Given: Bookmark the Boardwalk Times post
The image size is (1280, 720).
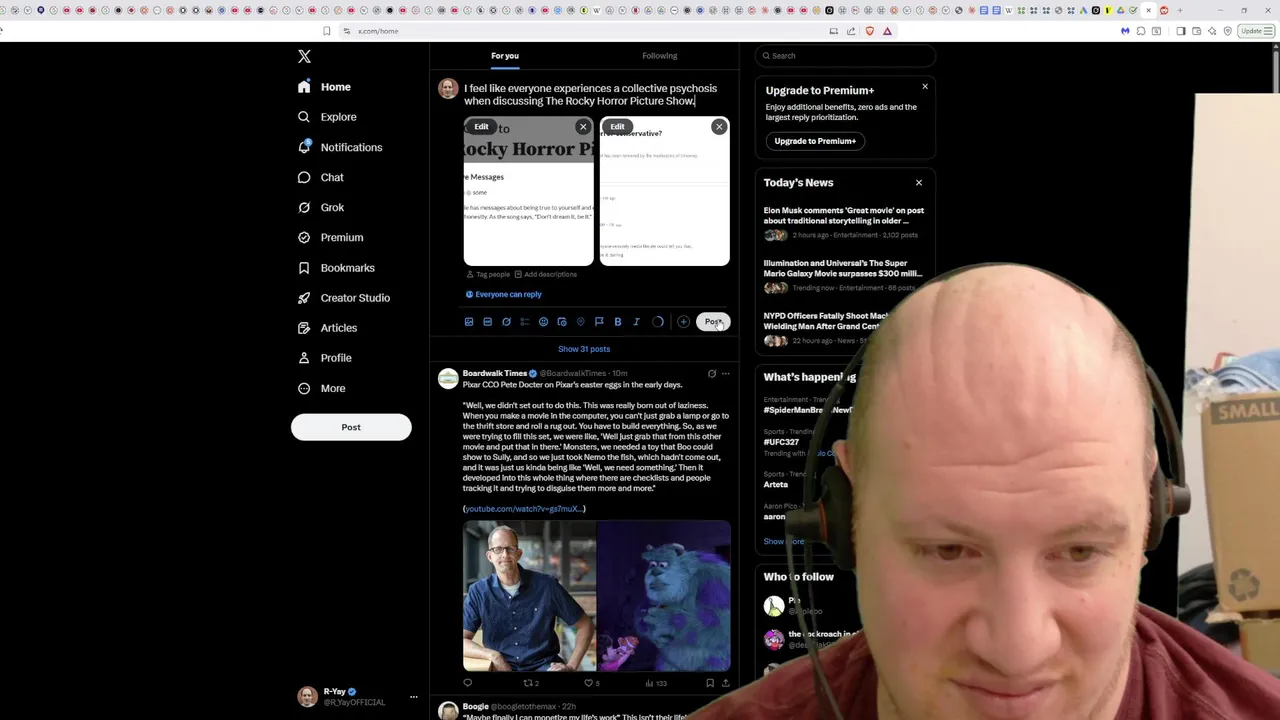Looking at the screenshot, I should coord(710,683).
